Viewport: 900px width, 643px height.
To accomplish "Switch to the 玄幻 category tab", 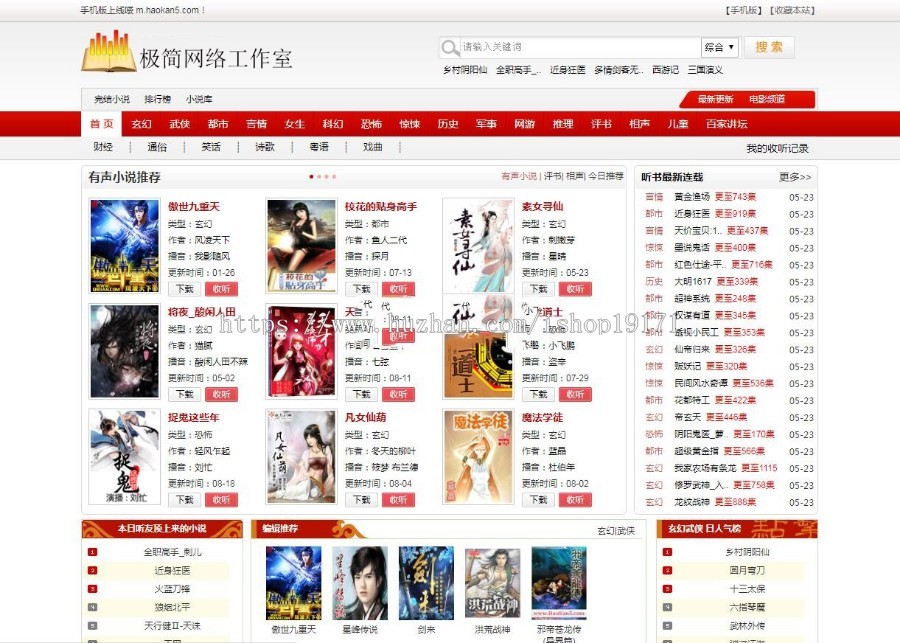I will [140, 124].
